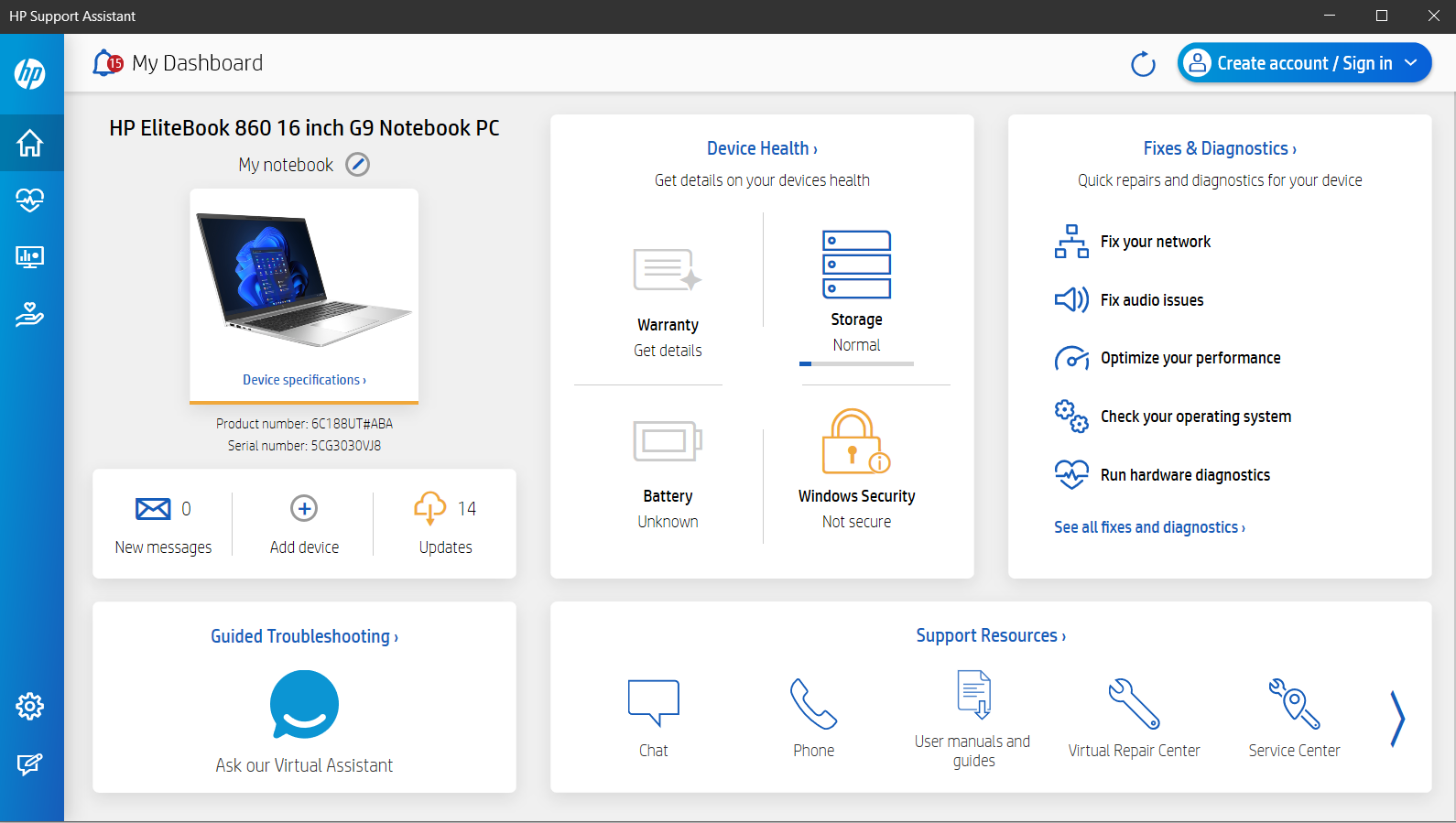Click the Battery icon
The height and width of the screenshot is (823, 1456).
click(x=668, y=441)
